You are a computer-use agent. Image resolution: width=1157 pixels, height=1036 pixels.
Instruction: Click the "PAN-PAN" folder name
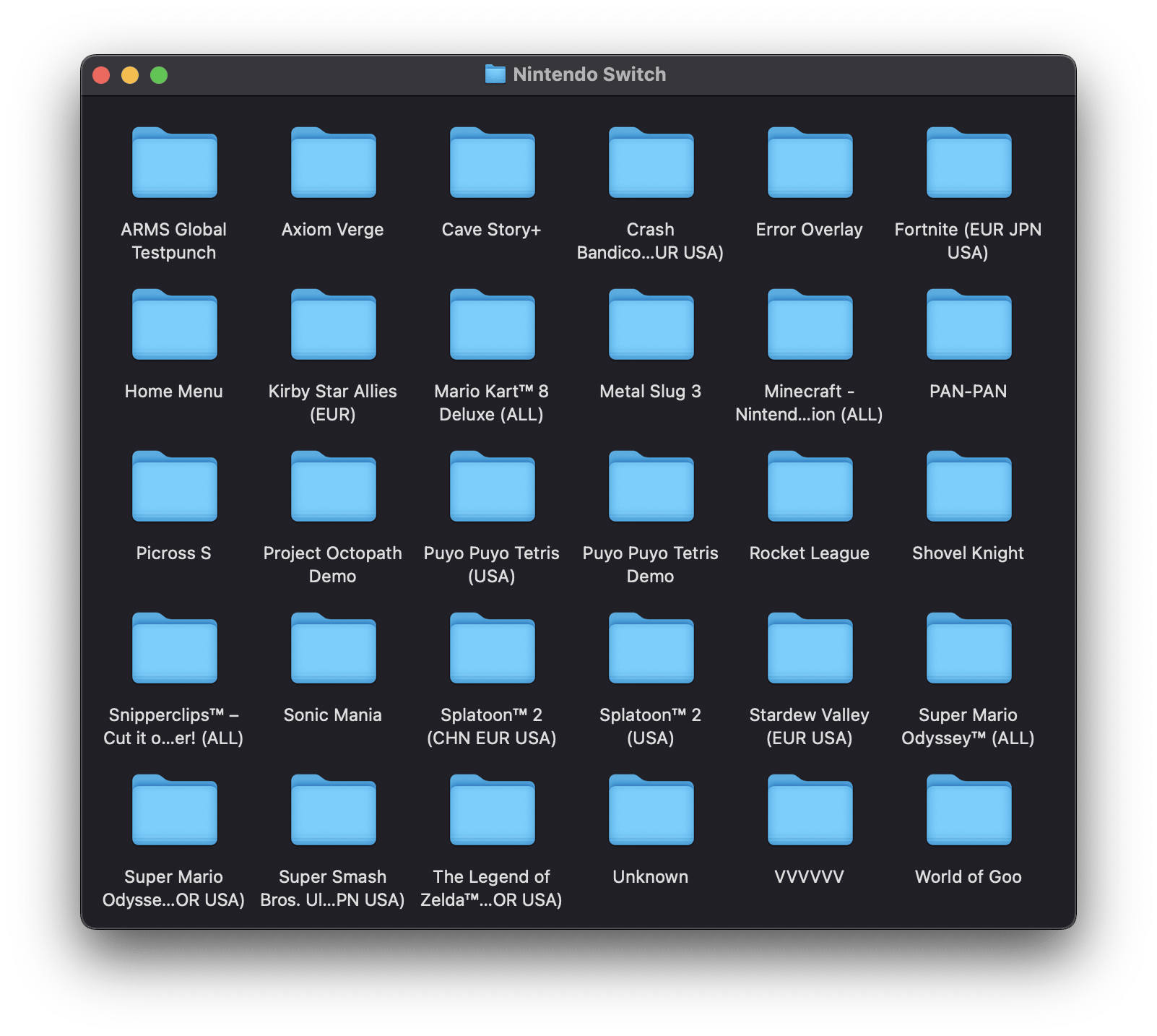tap(968, 392)
